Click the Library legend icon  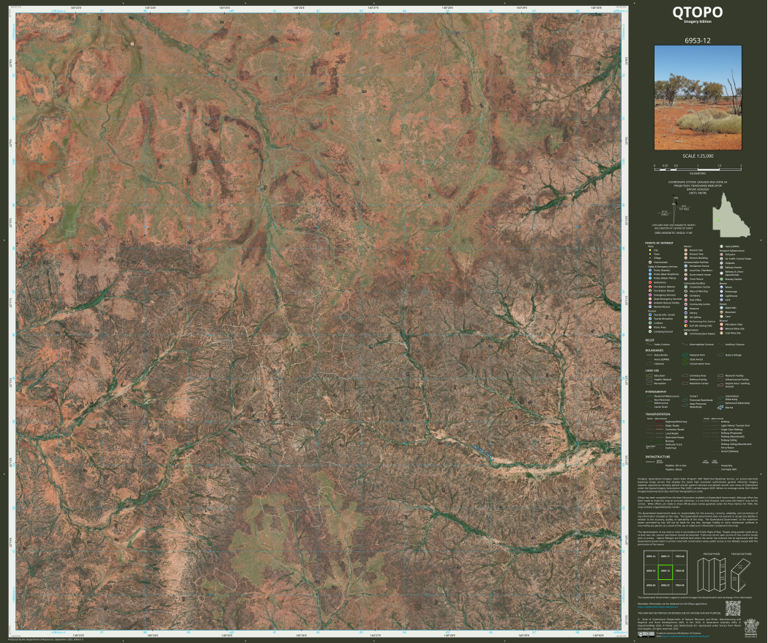point(686,312)
